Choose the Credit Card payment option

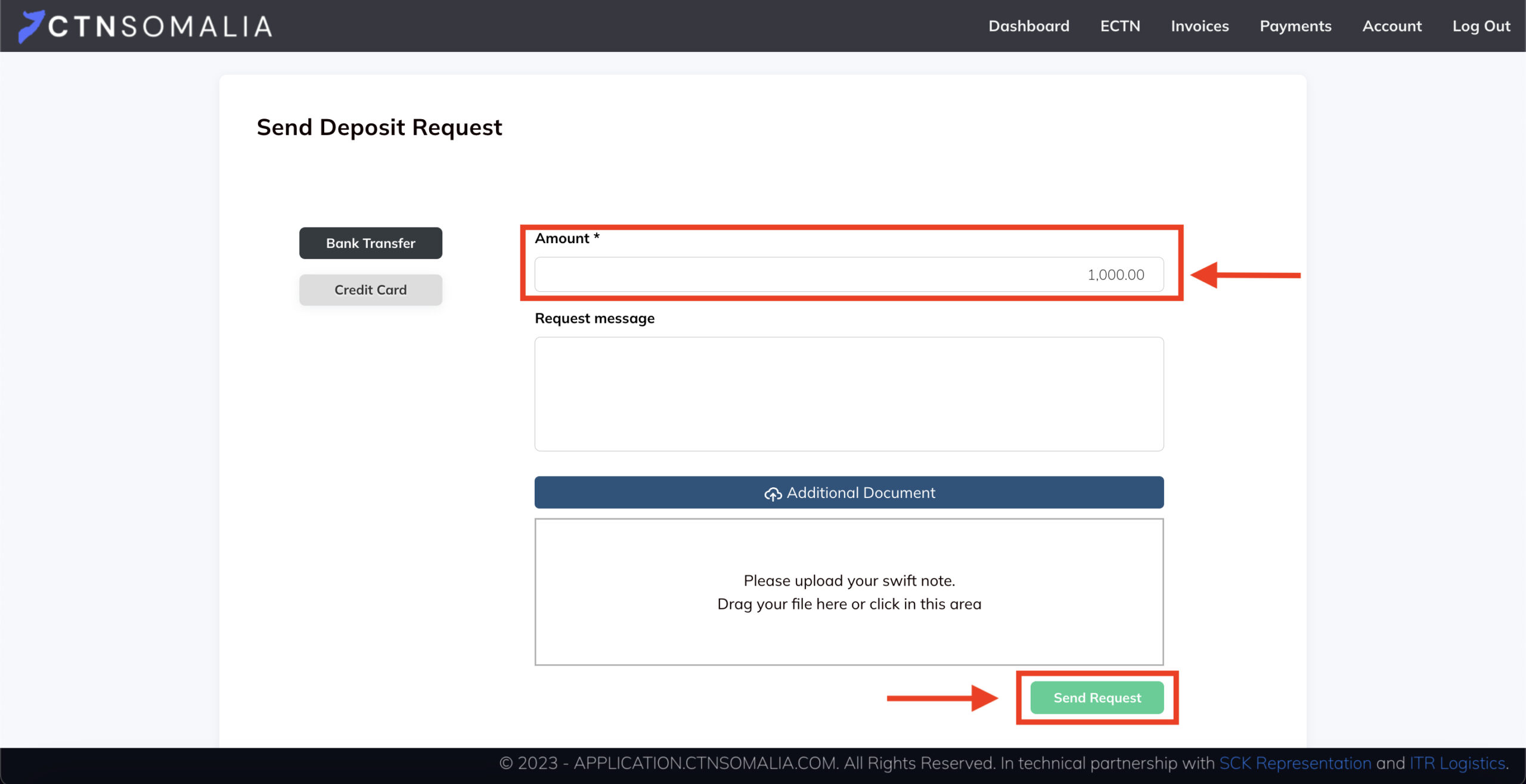click(371, 290)
